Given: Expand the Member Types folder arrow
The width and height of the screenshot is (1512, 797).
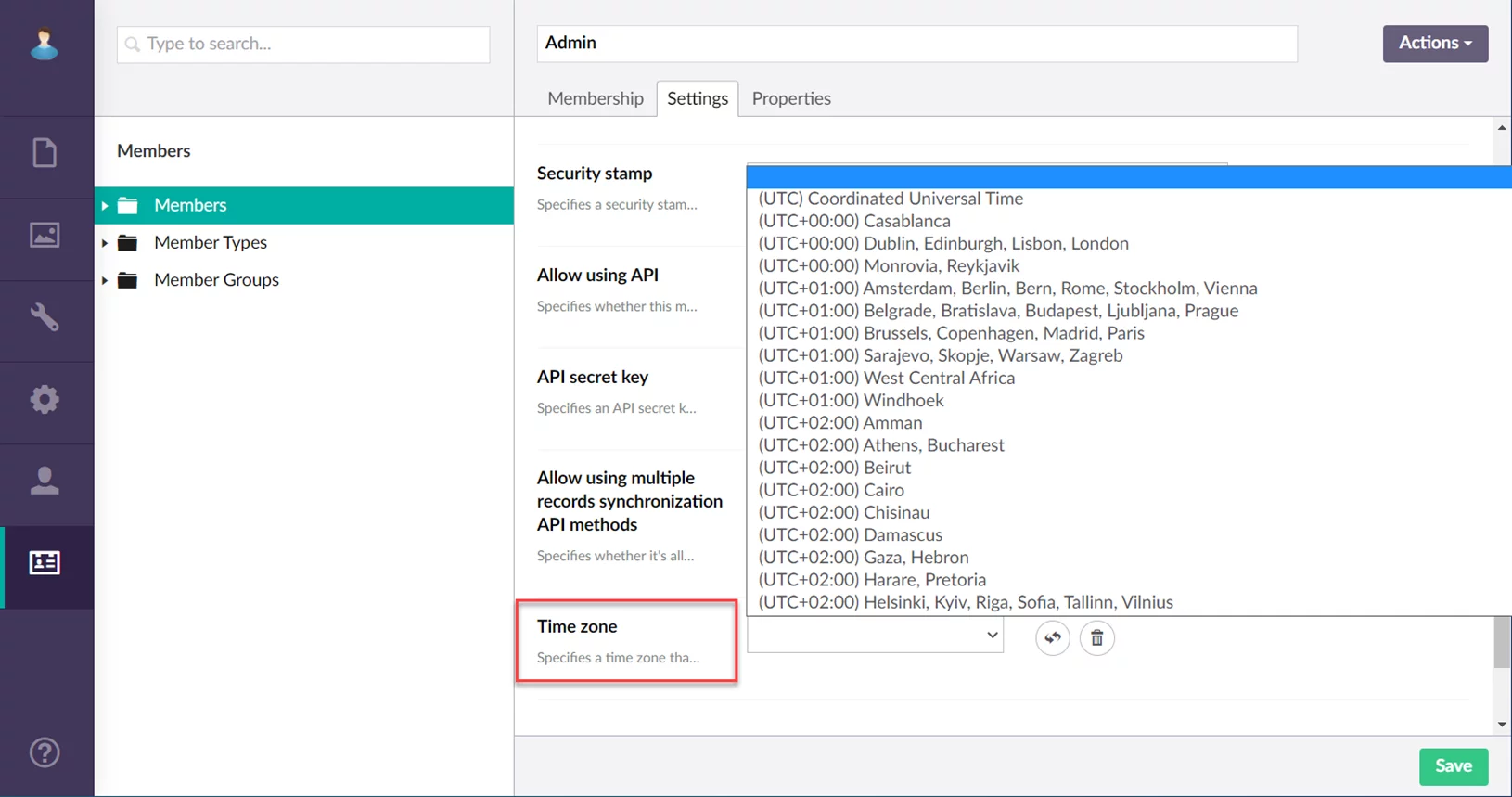Looking at the screenshot, I should point(105,243).
